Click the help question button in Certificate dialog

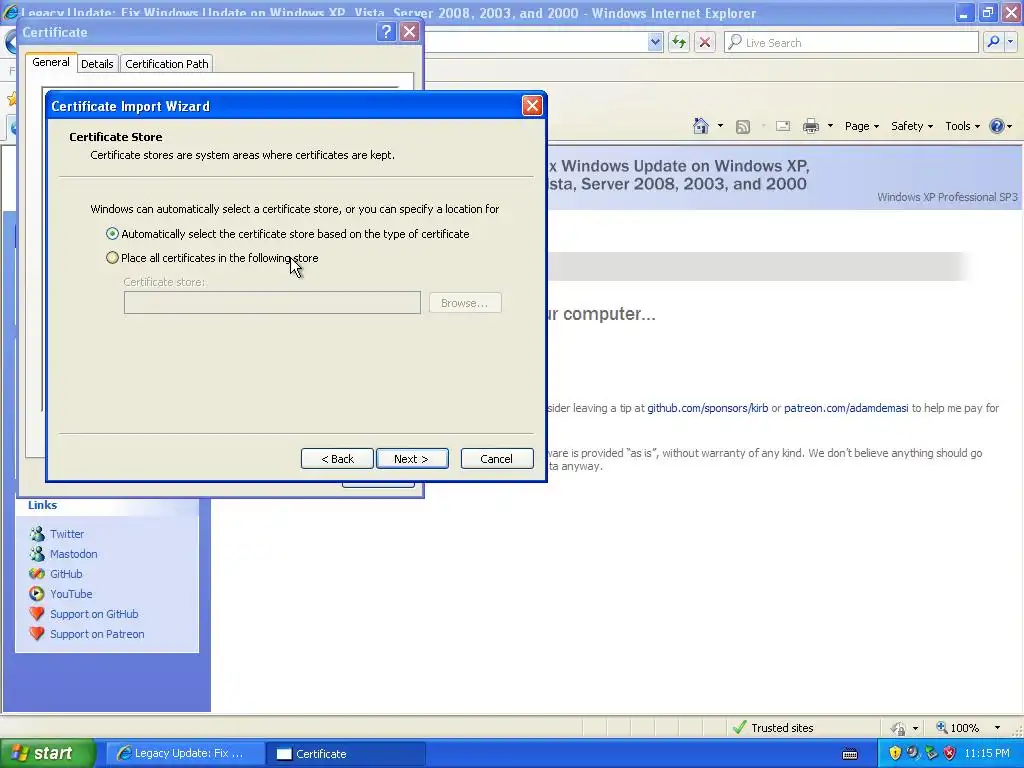(x=386, y=32)
